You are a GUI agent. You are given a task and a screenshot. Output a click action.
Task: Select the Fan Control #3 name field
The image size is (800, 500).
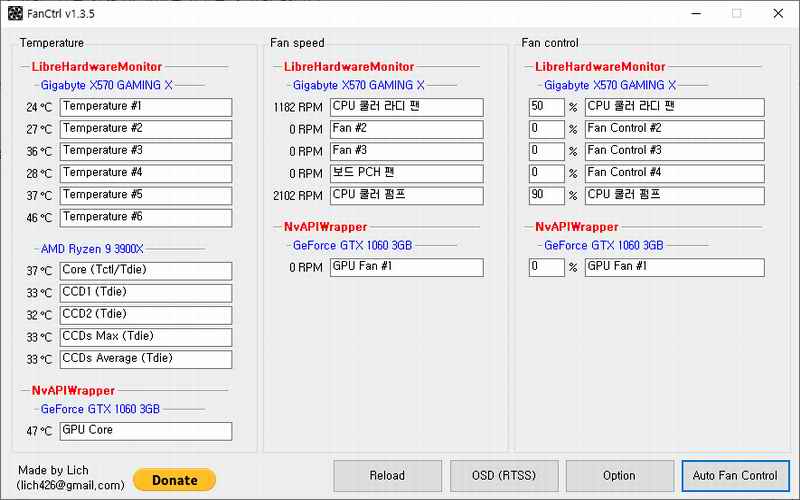pyautogui.click(x=674, y=151)
